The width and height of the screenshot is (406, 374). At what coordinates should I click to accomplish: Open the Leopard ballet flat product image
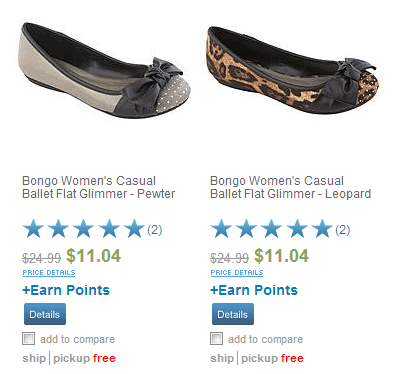pos(292,70)
